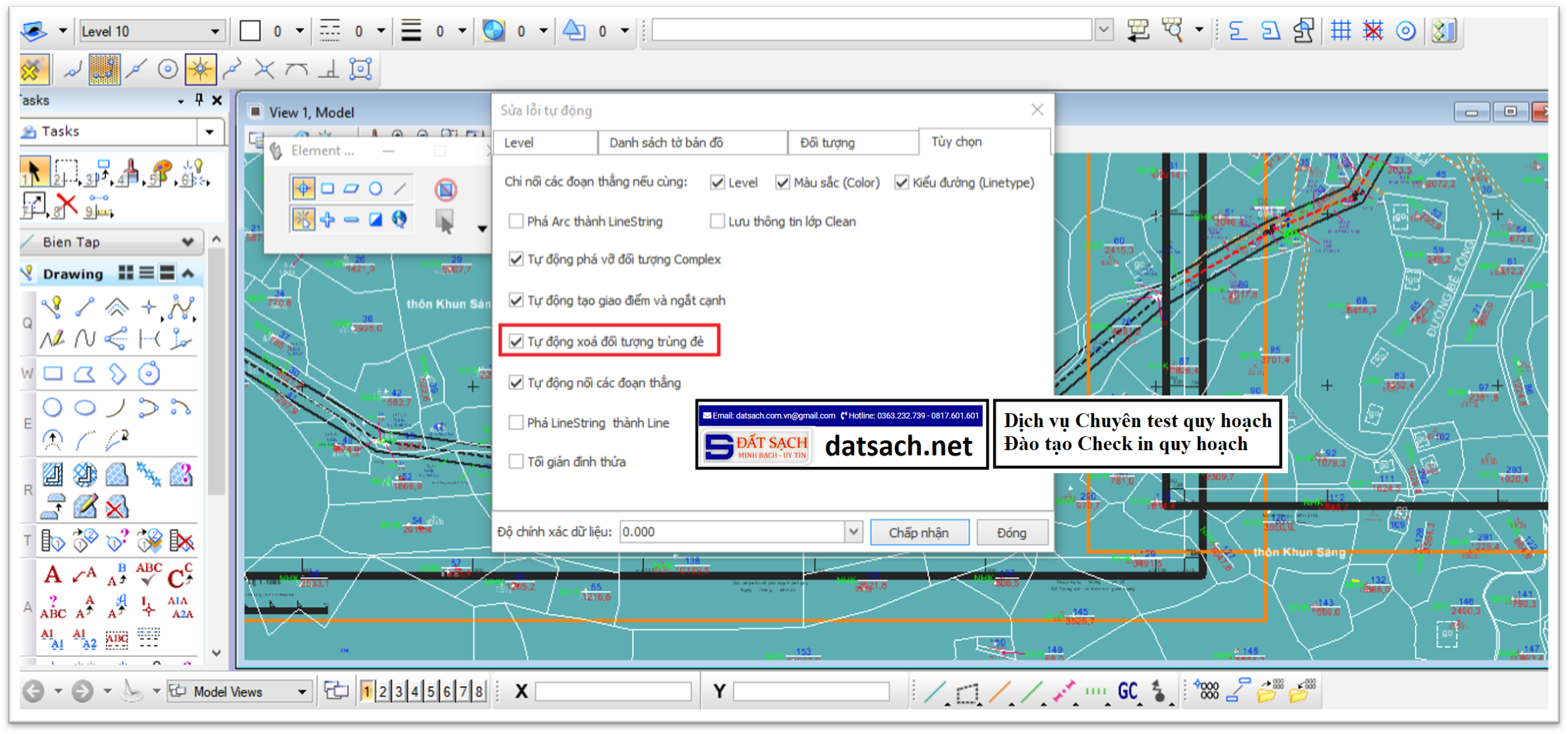The width and height of the screenshot is (1568, 734).
Task: Pick the Place Circle tool
Action: click(52, 407)
